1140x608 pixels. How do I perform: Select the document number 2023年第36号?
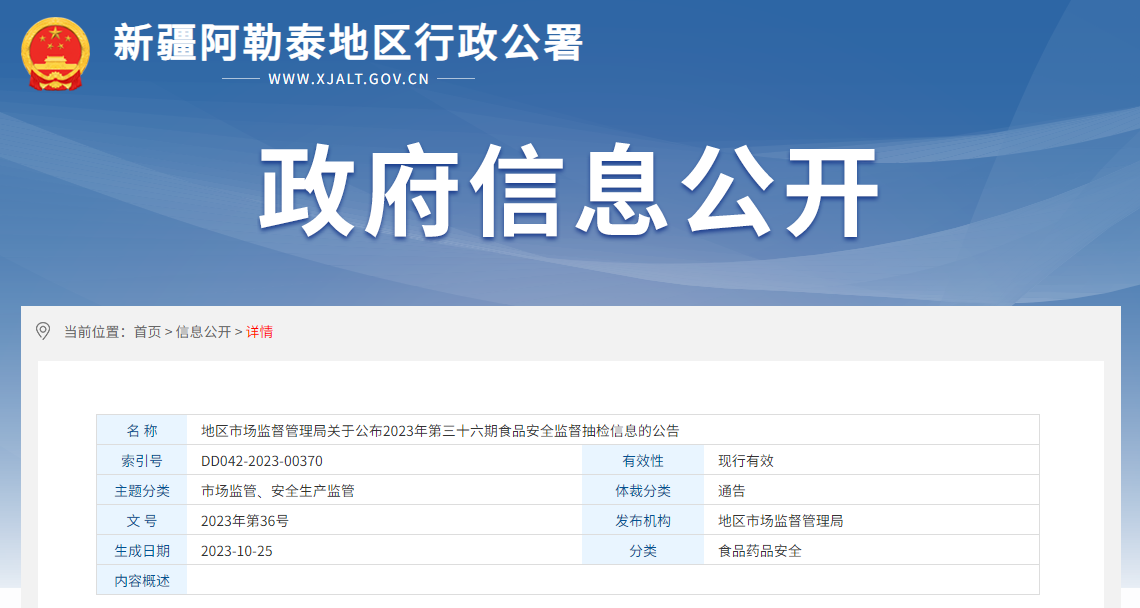tap(245, 521)
